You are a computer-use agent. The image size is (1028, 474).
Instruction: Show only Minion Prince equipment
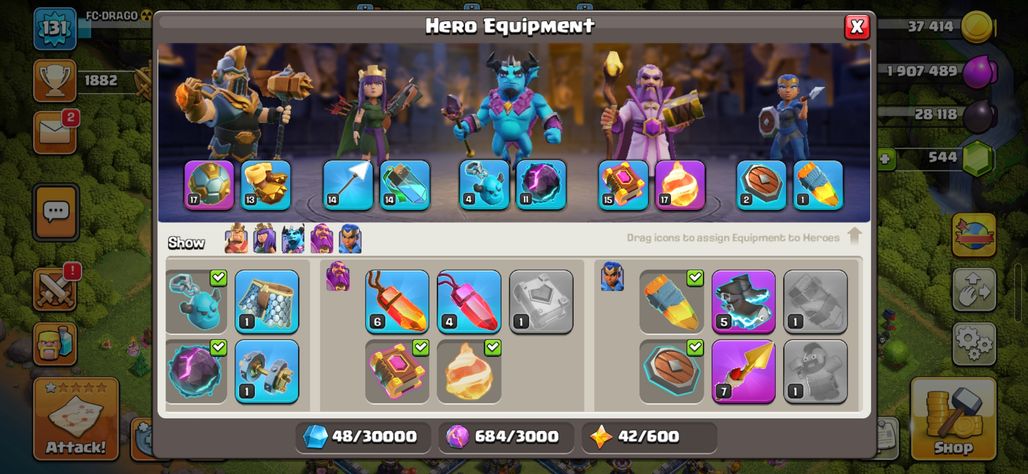(293, 239)
